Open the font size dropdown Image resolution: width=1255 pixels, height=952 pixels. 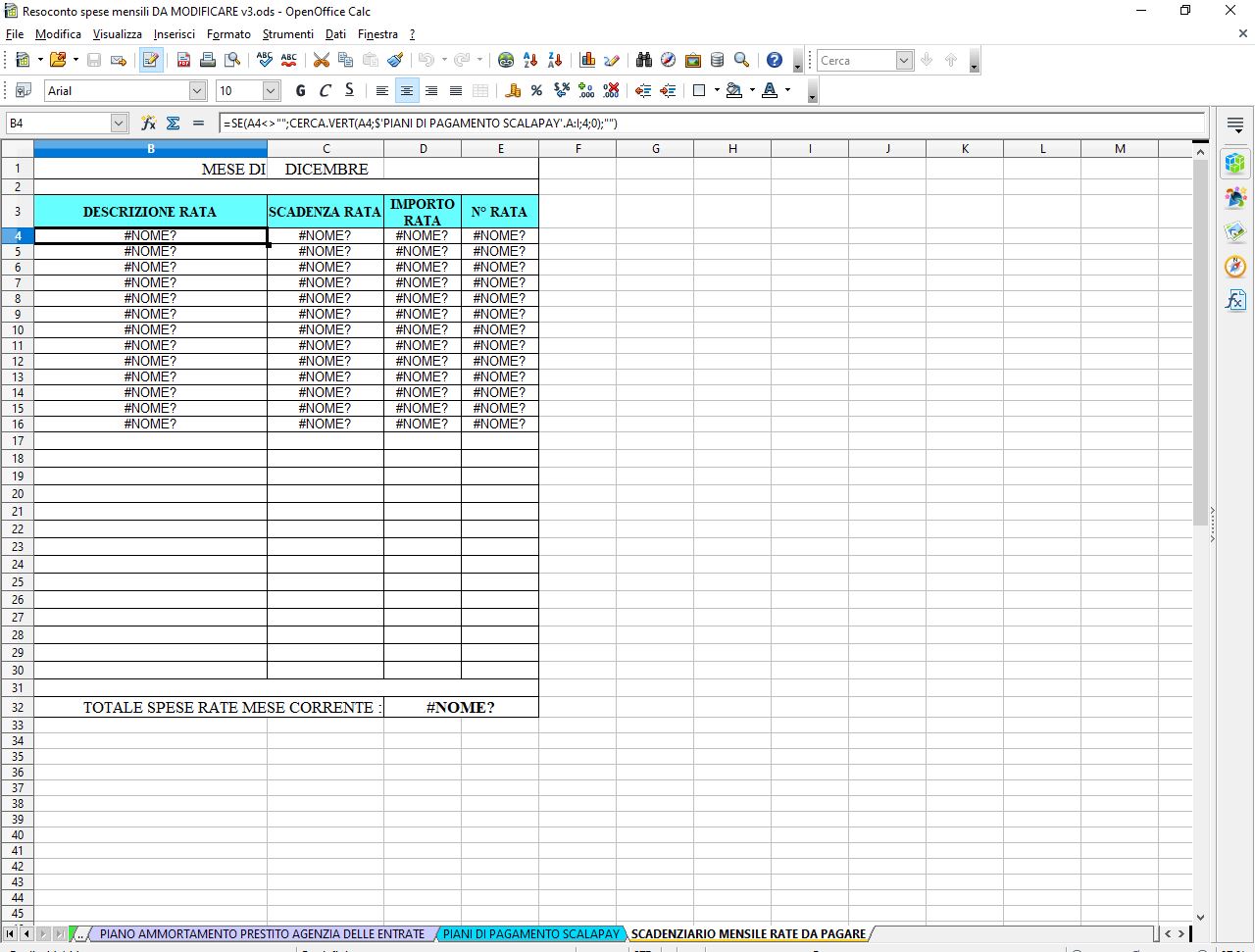pyautogui.click(x=272, y=90)
